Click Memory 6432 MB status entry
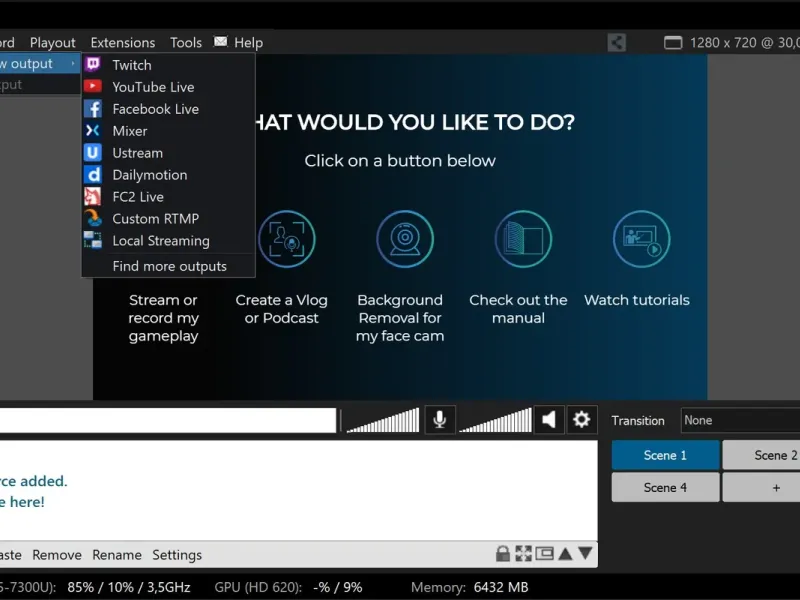The image size is (800, 600). click(x=469, y=587)
